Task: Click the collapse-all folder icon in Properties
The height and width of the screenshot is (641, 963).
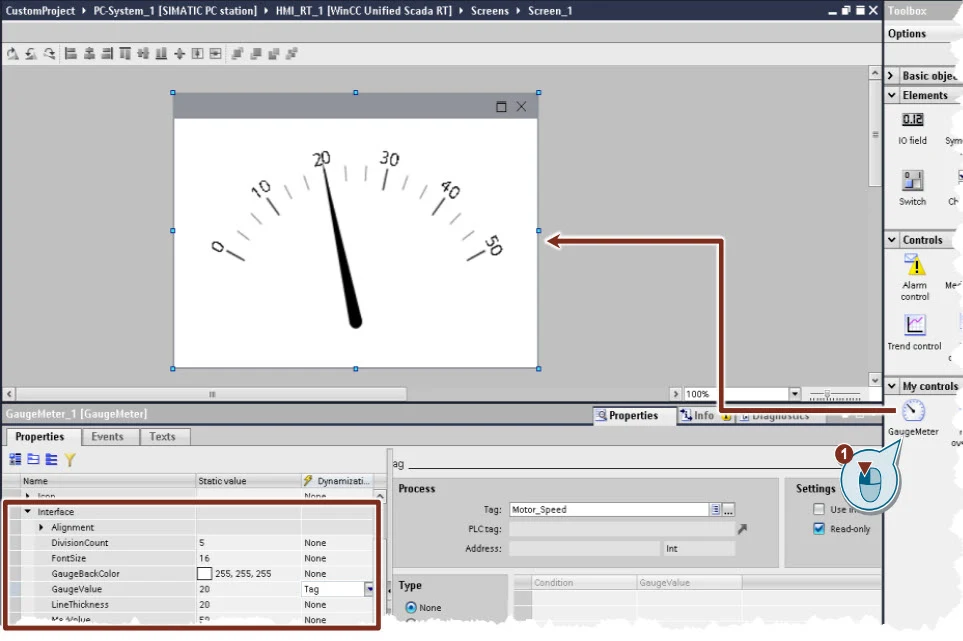Action: [x=33, y=459]
